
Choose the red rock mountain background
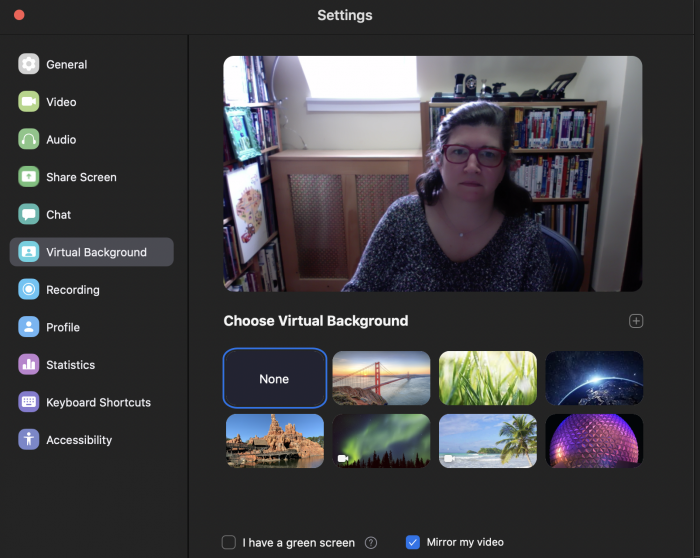[275, 441]
